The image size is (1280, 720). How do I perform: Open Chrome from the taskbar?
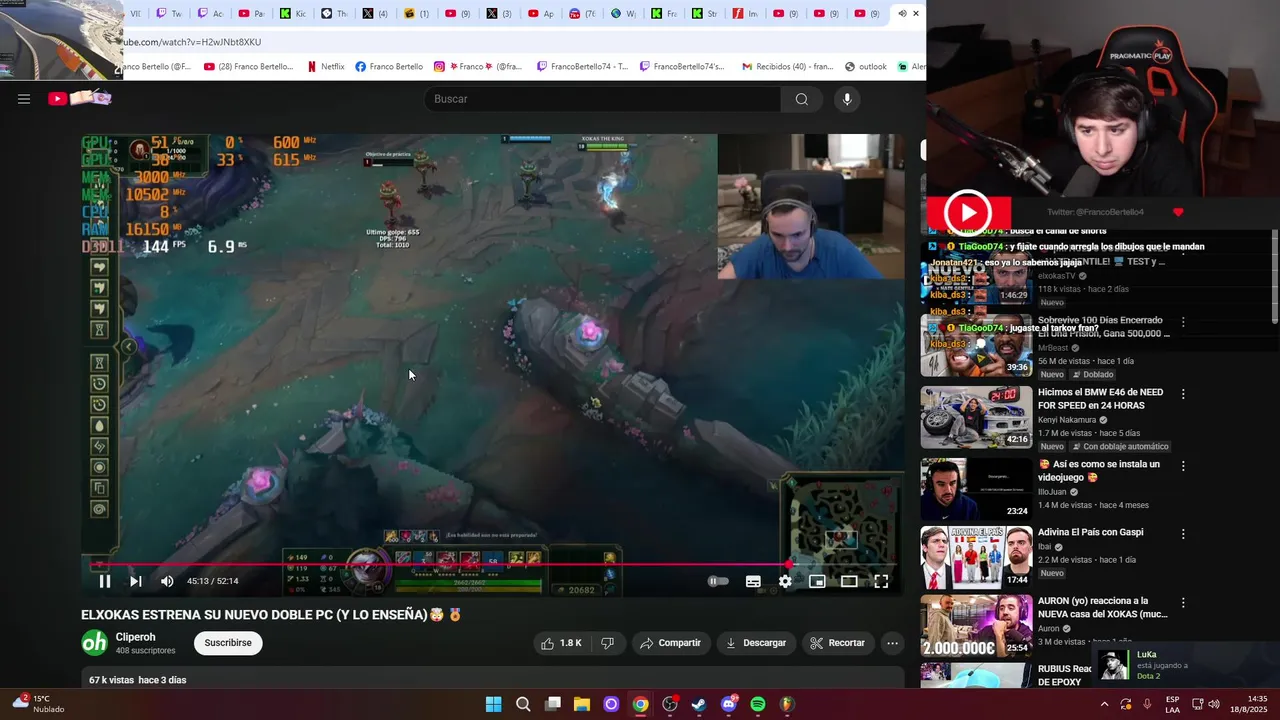click(x=640, y=704)
